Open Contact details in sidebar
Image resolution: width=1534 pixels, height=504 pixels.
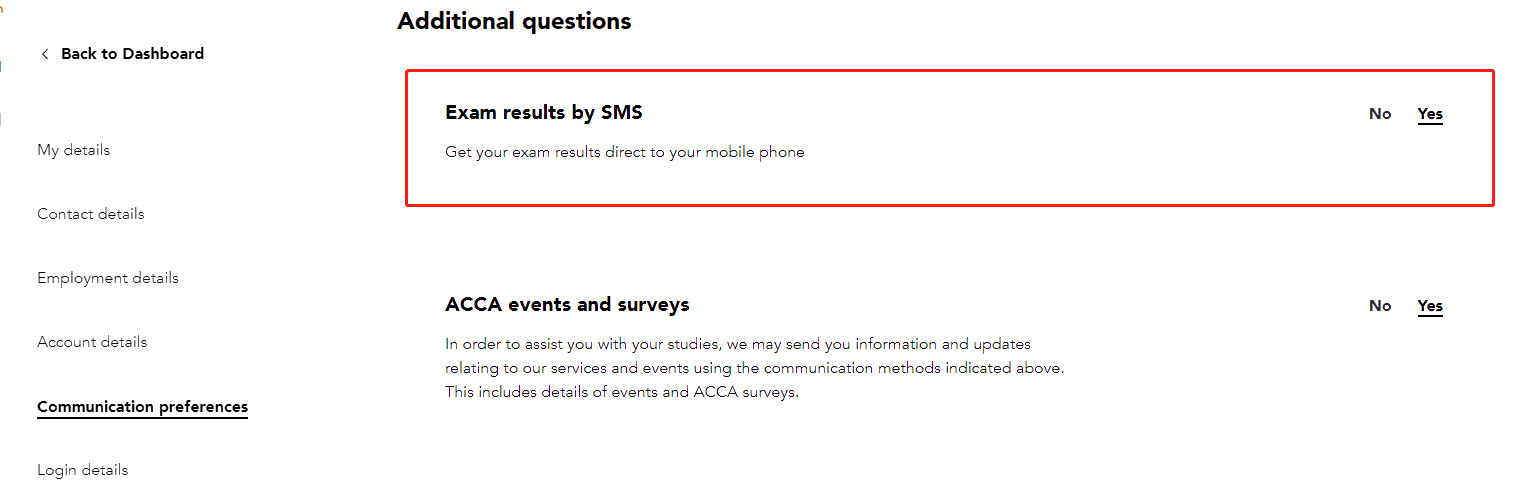(91, 214)
